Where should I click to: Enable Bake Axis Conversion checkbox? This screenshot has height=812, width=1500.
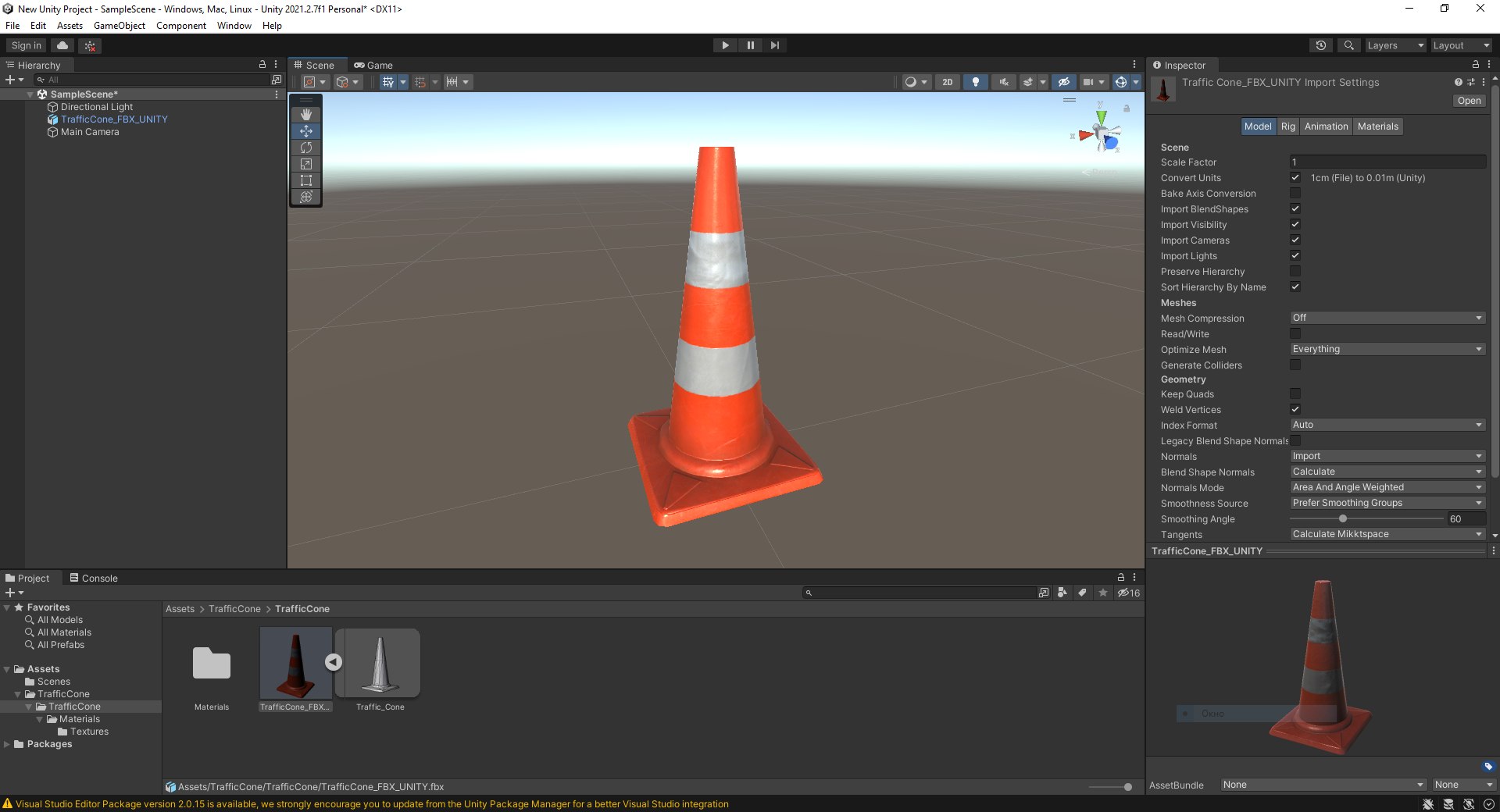pyautogui.click(x=1295, y=193)
